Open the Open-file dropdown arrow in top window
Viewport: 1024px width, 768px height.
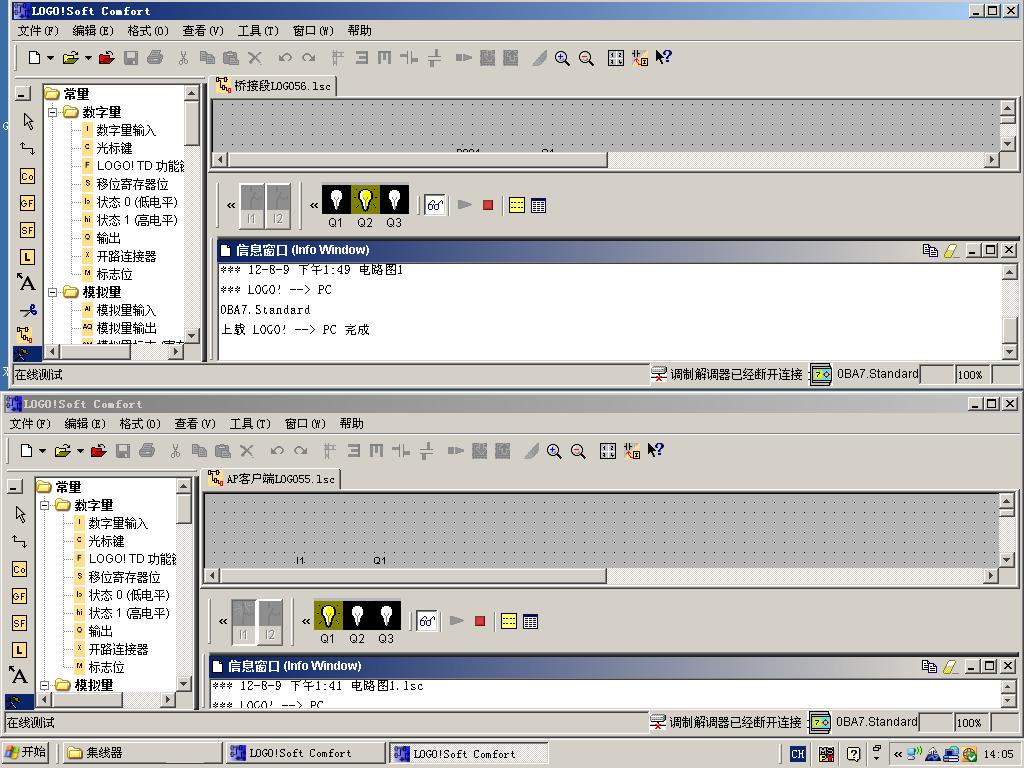(x=88, y=58)
